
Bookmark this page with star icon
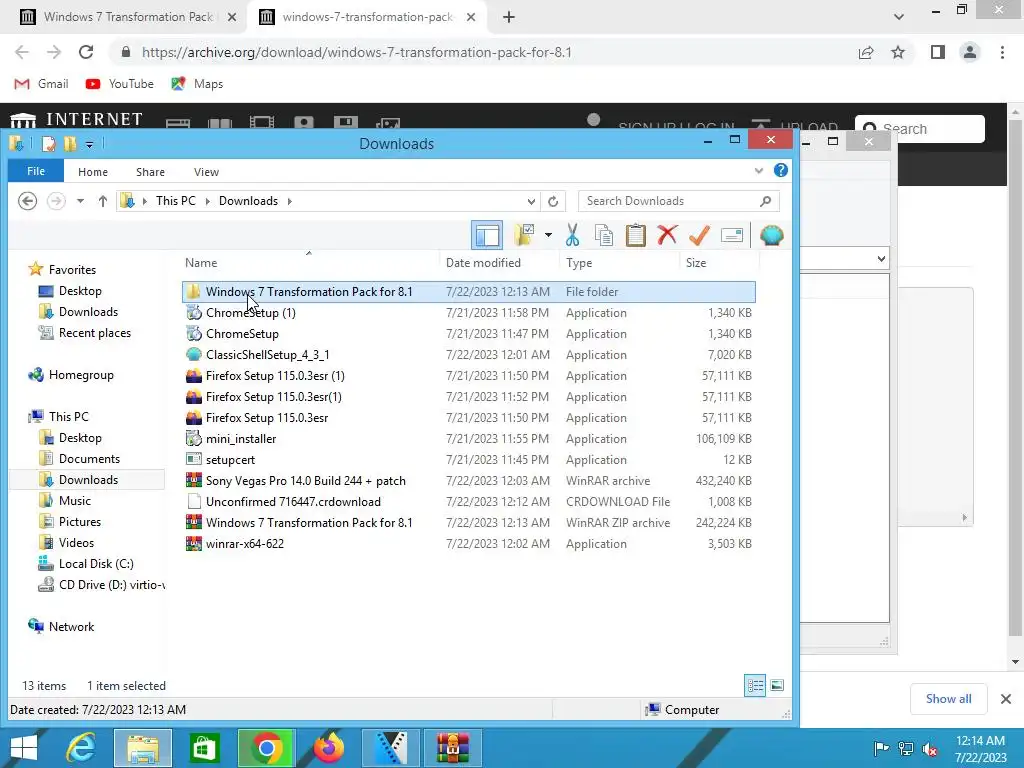tap(898, 52)
